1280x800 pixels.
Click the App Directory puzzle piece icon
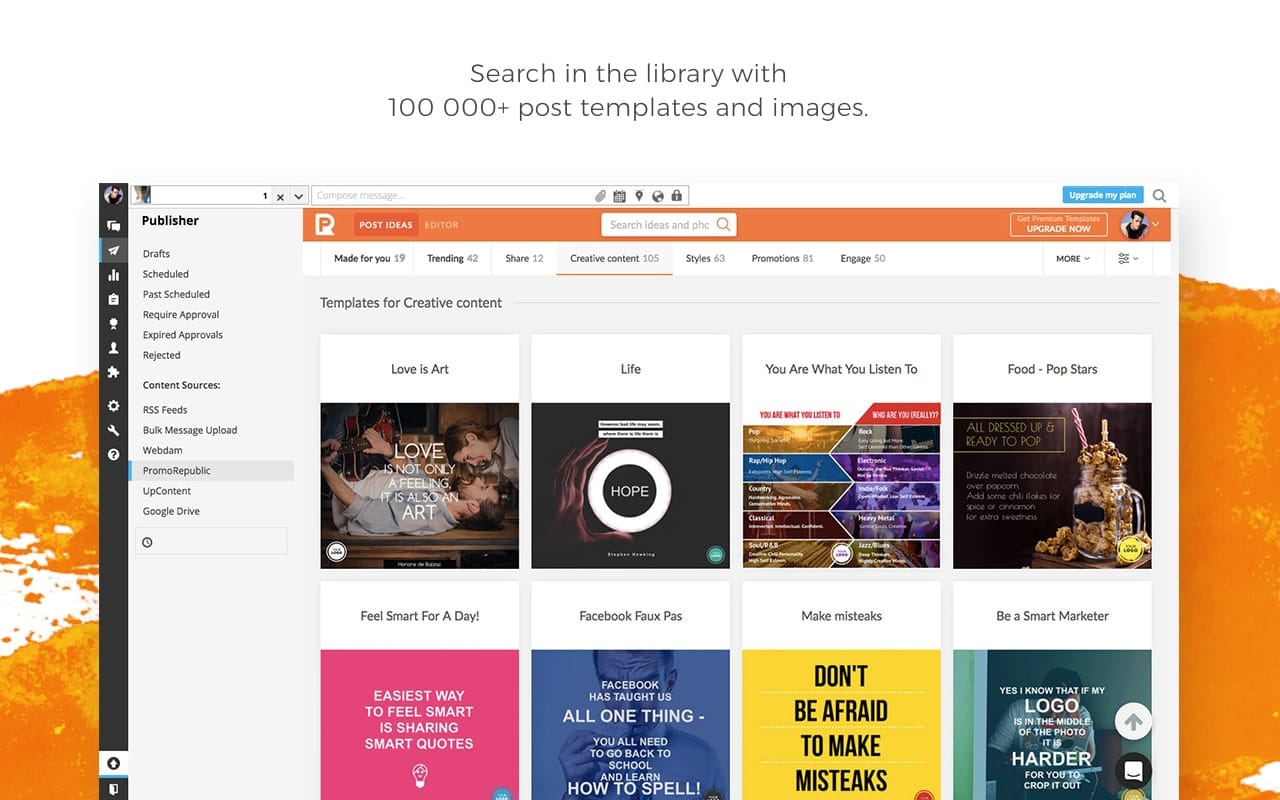coord(113,372)
